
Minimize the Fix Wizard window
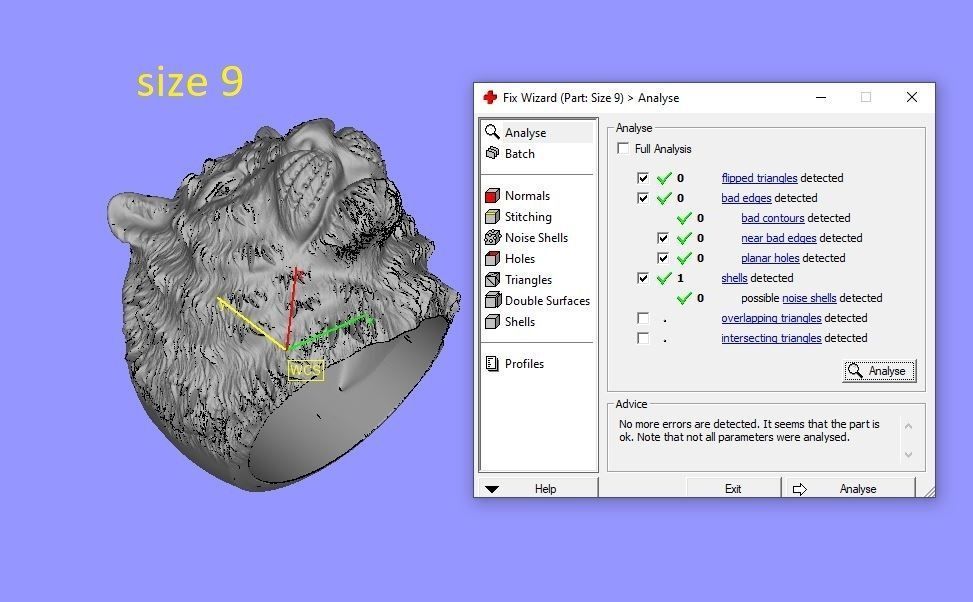[x=820, y=97]
